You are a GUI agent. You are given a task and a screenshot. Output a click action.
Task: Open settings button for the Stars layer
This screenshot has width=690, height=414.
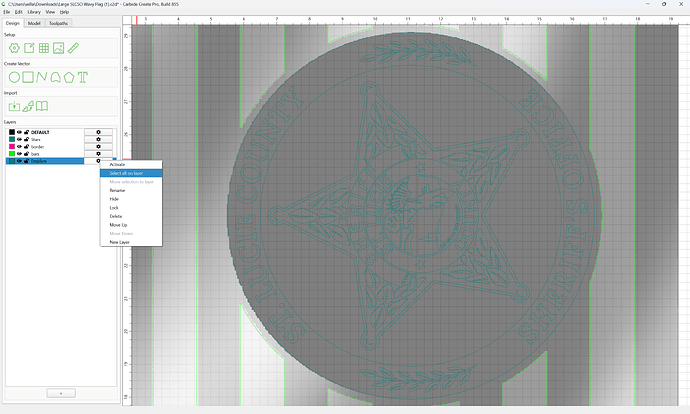click(x=98, y=139)
